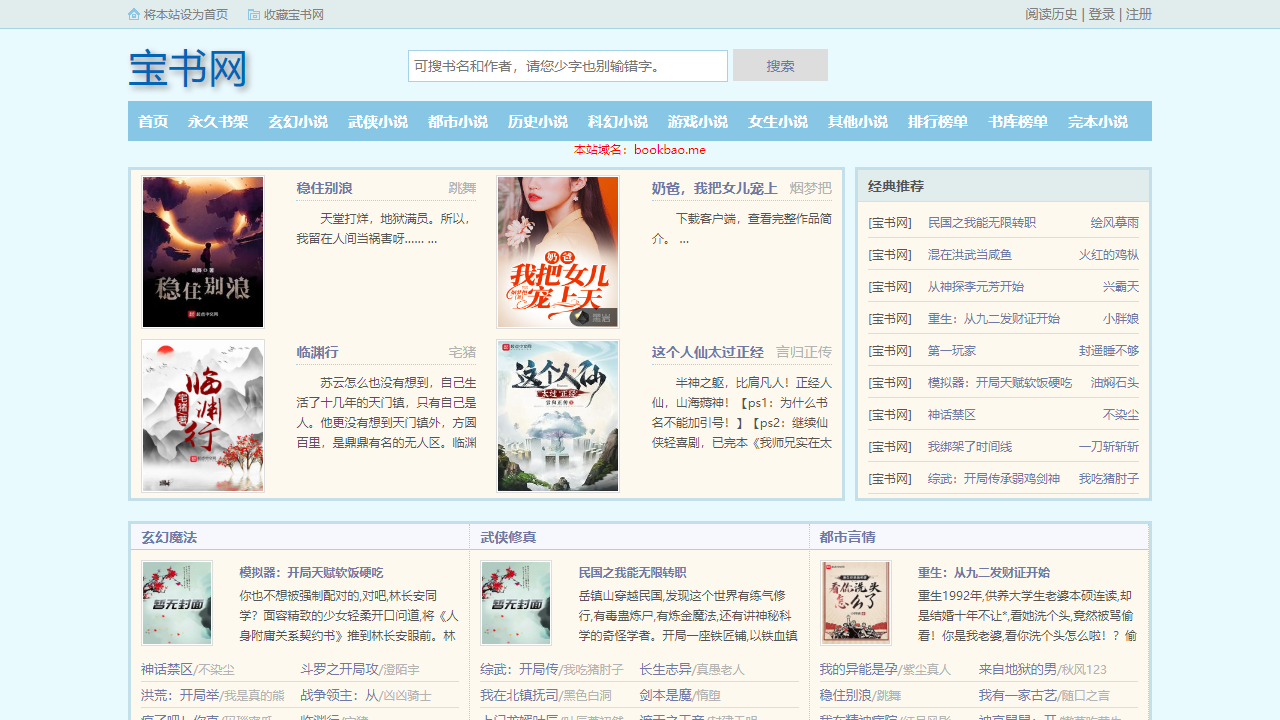Open the 临渊行 book cover
Image resolution: width=1280 pixels, height=720 pixels.
[x=203, y=416]
